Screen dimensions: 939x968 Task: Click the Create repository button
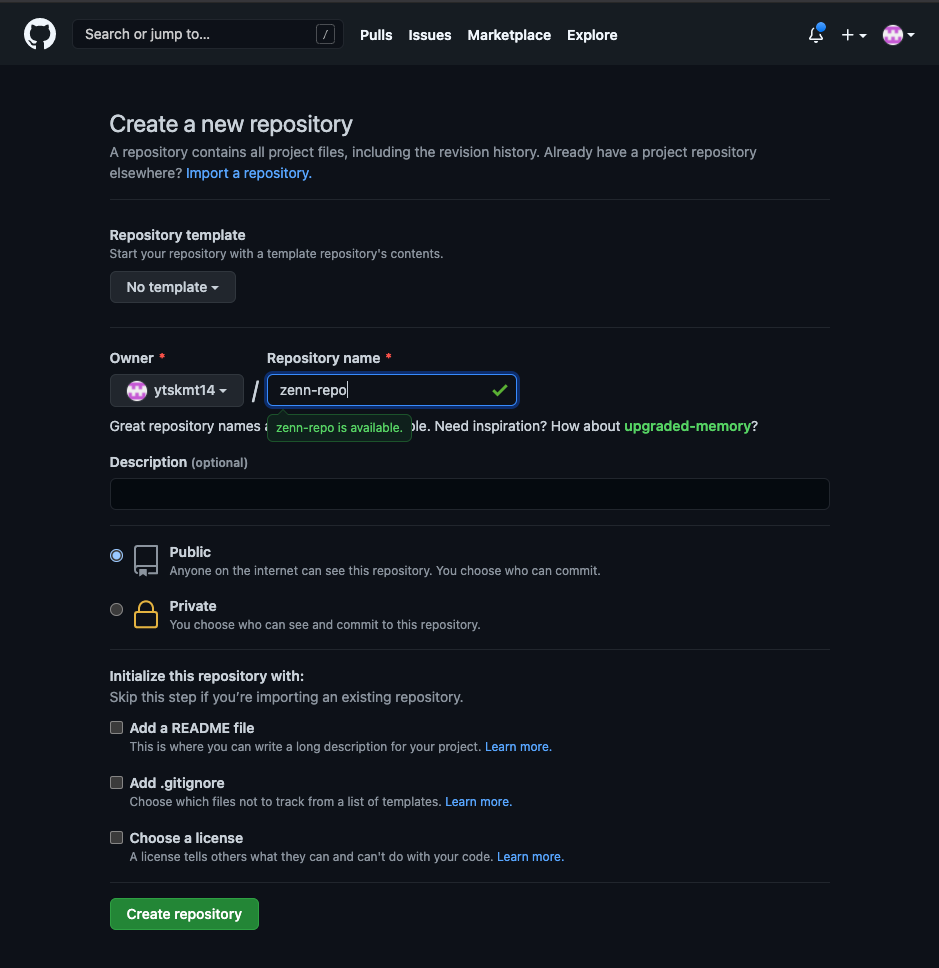(x=184, y=914)
